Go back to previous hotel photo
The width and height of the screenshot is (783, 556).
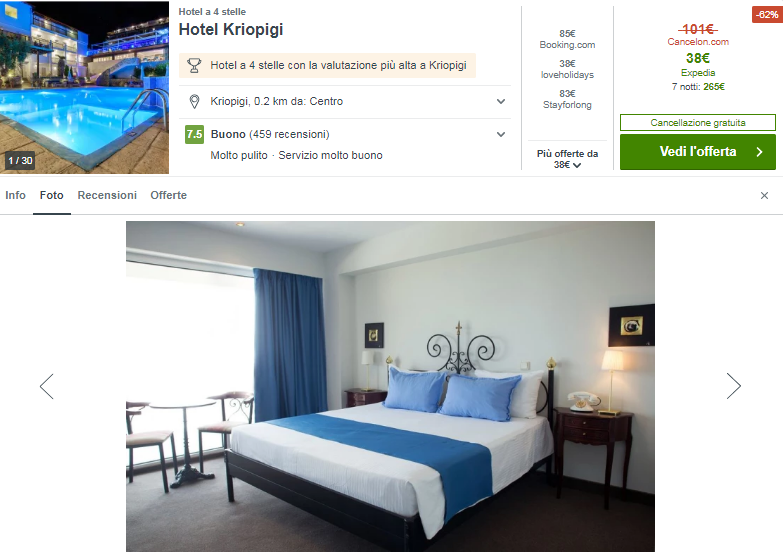point(47,386)
